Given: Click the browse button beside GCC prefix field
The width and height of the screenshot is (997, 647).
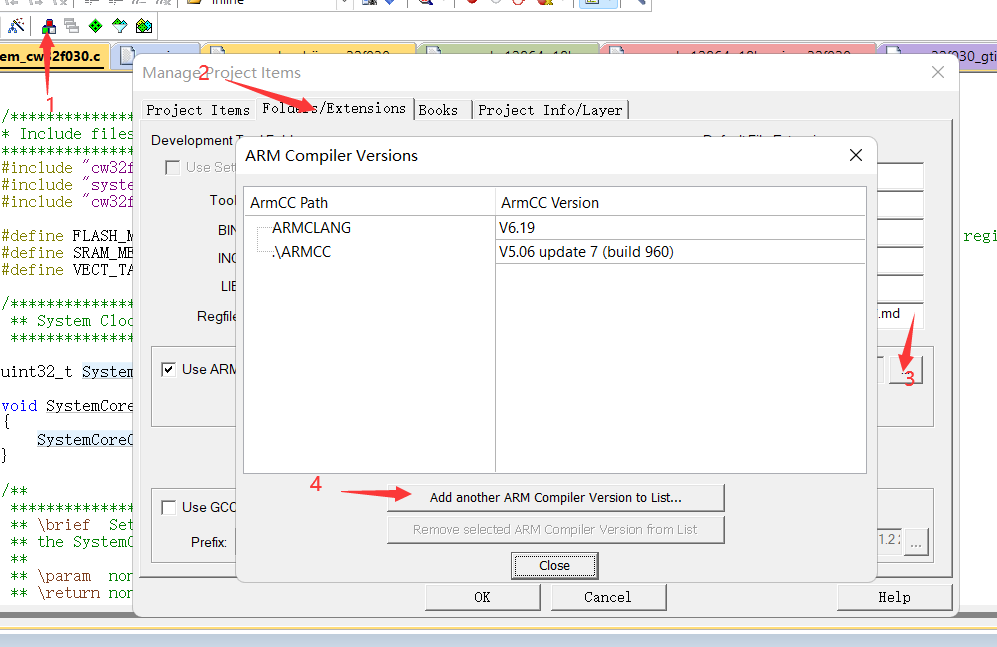Looking at the screenshot, I should (x=916, y=543).
